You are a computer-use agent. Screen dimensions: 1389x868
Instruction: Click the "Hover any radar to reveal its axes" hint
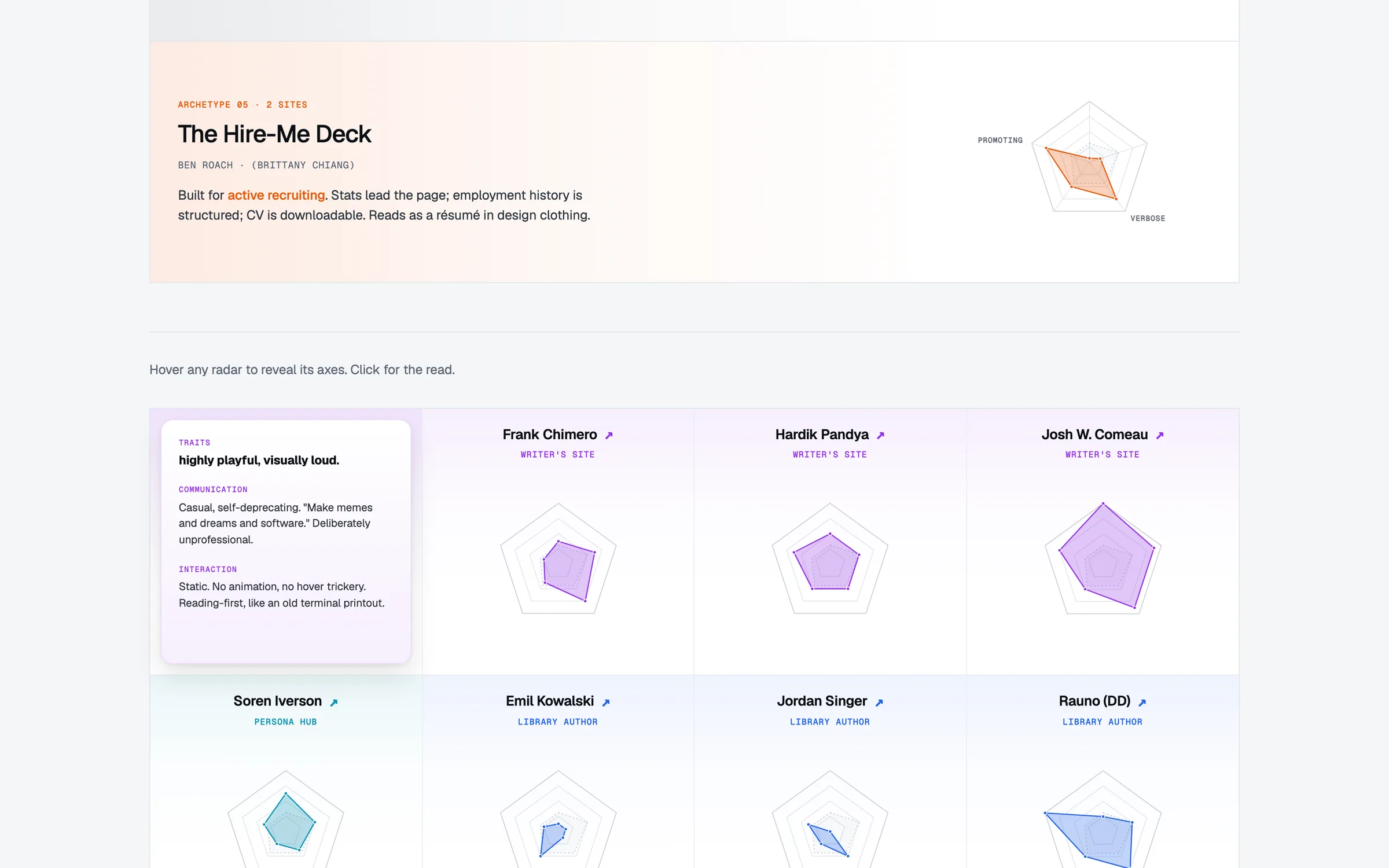(x=302, y=370)
